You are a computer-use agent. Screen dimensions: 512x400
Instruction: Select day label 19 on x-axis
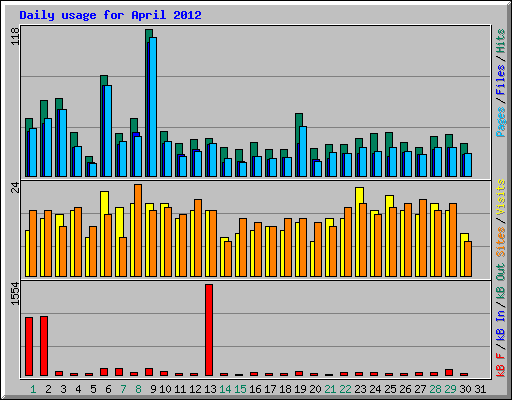point(300,389)
